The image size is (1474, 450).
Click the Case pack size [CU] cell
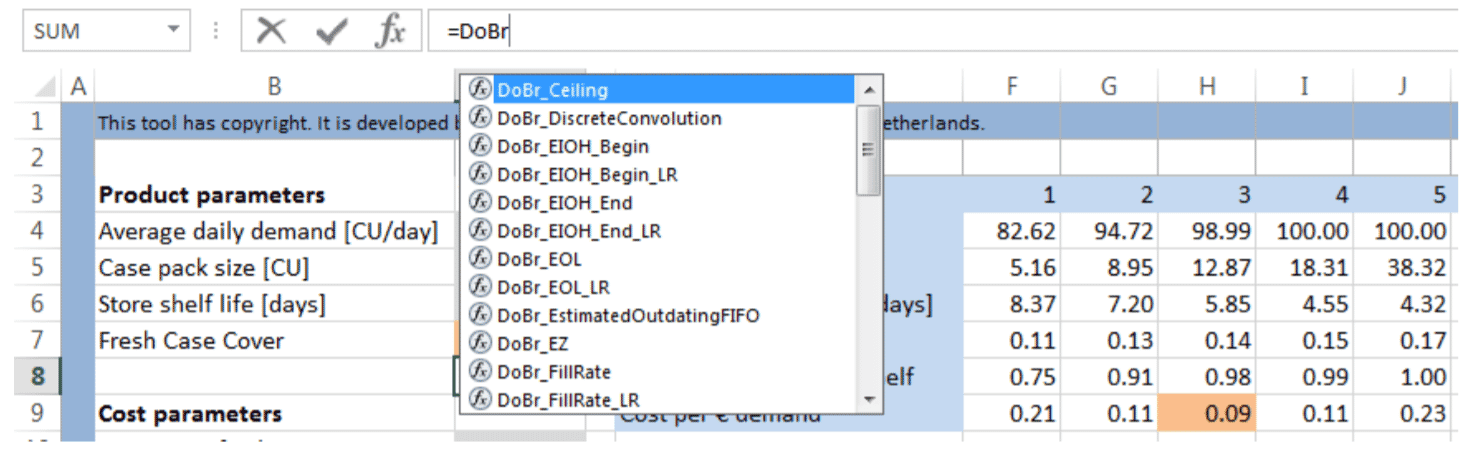(275, 268)
